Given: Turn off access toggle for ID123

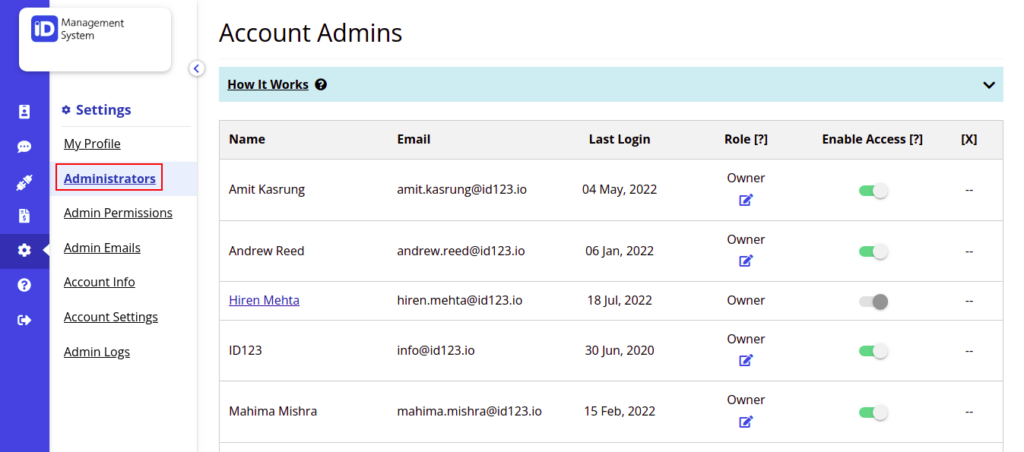Looking at the screenshot, I should pyautogui.click(x=873, y=351).
